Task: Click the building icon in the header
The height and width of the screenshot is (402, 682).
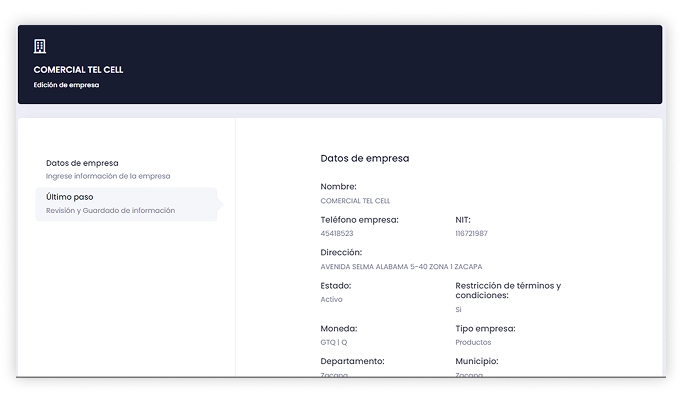Action: (40, 46)
